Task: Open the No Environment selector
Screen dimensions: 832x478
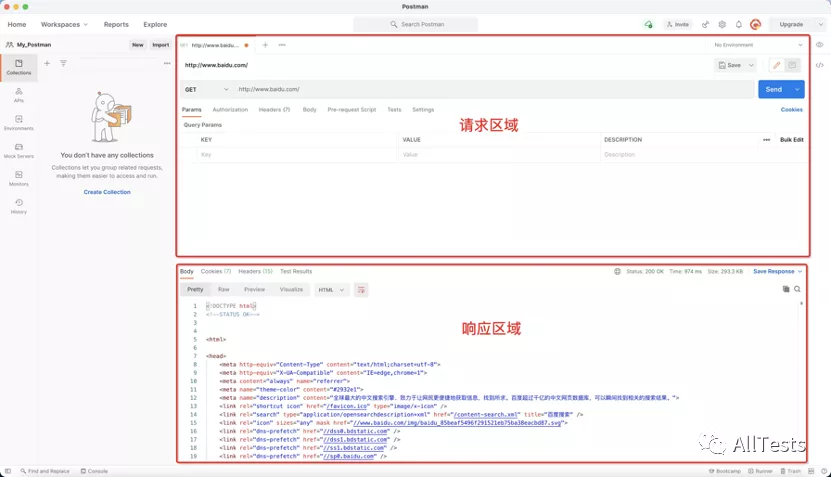Action: [758, 45]
